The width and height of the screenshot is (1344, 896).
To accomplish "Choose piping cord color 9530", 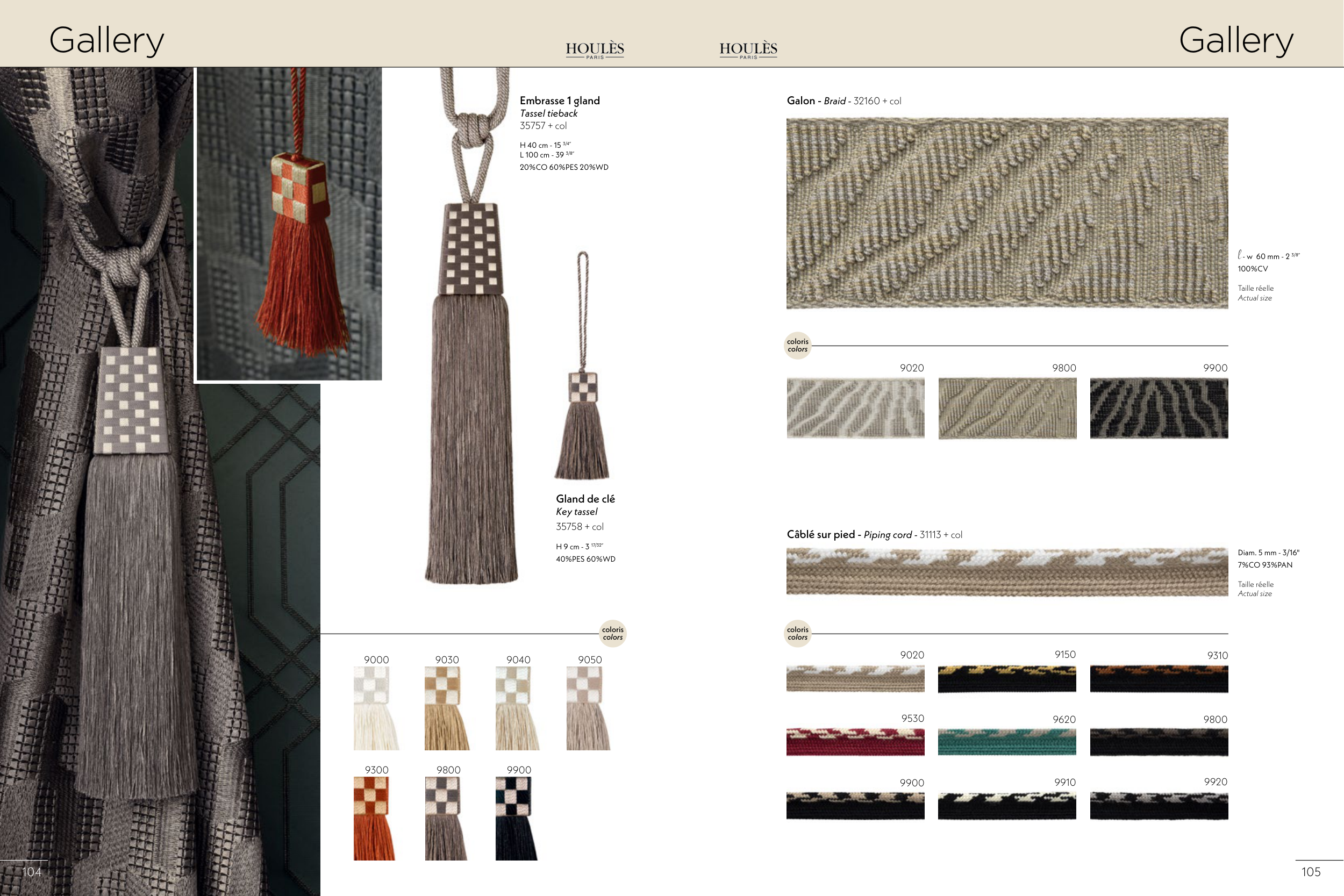I will pyautogui.click(x=855, y=742).
